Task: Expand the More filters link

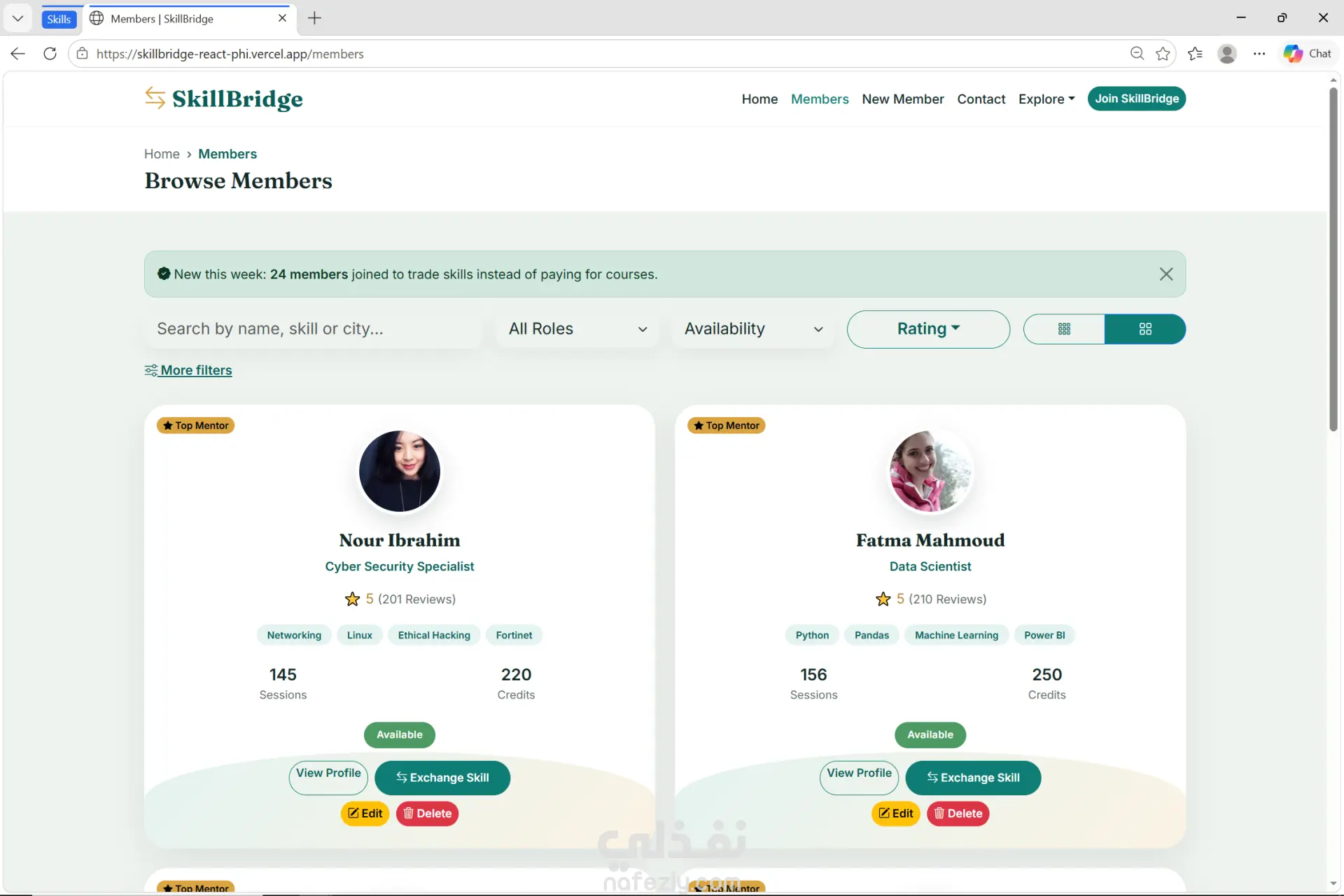Action: 188,370
